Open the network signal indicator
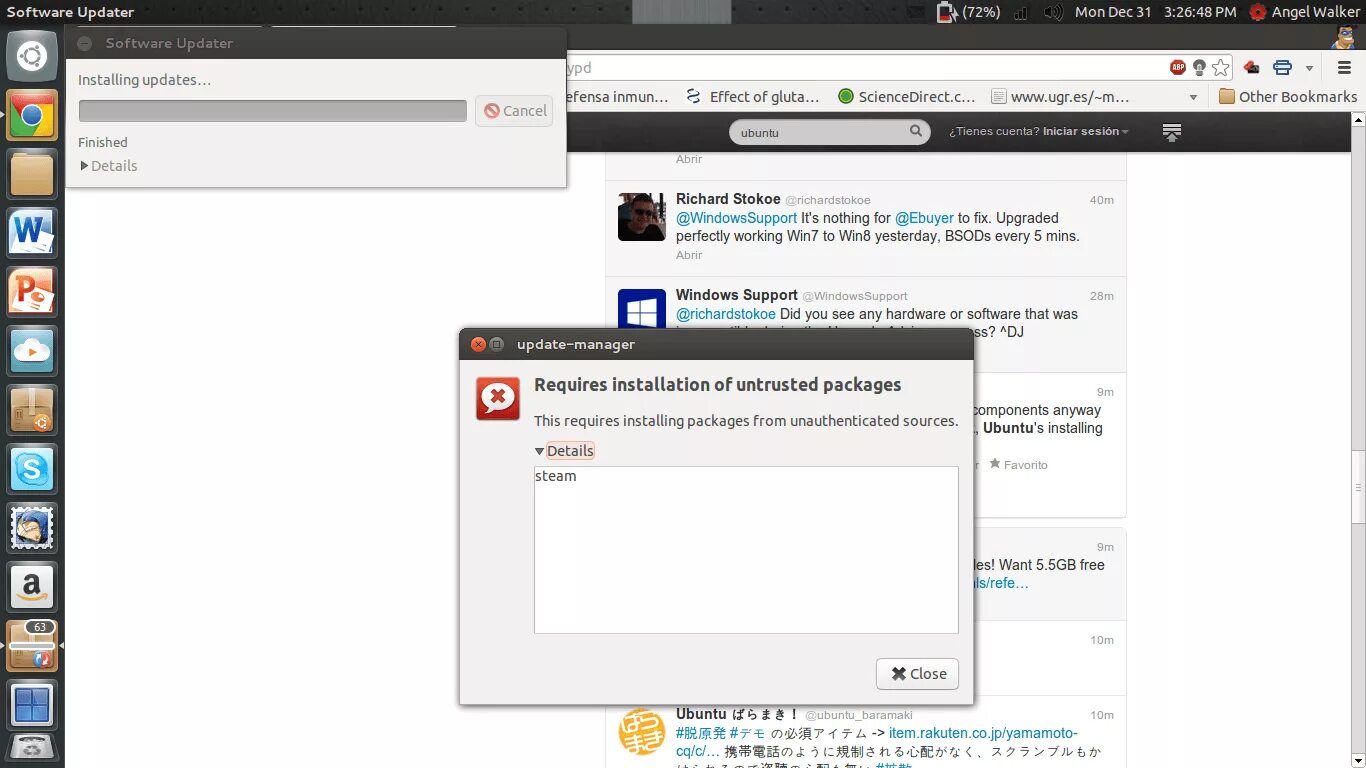 click(x=1021, y=12)
